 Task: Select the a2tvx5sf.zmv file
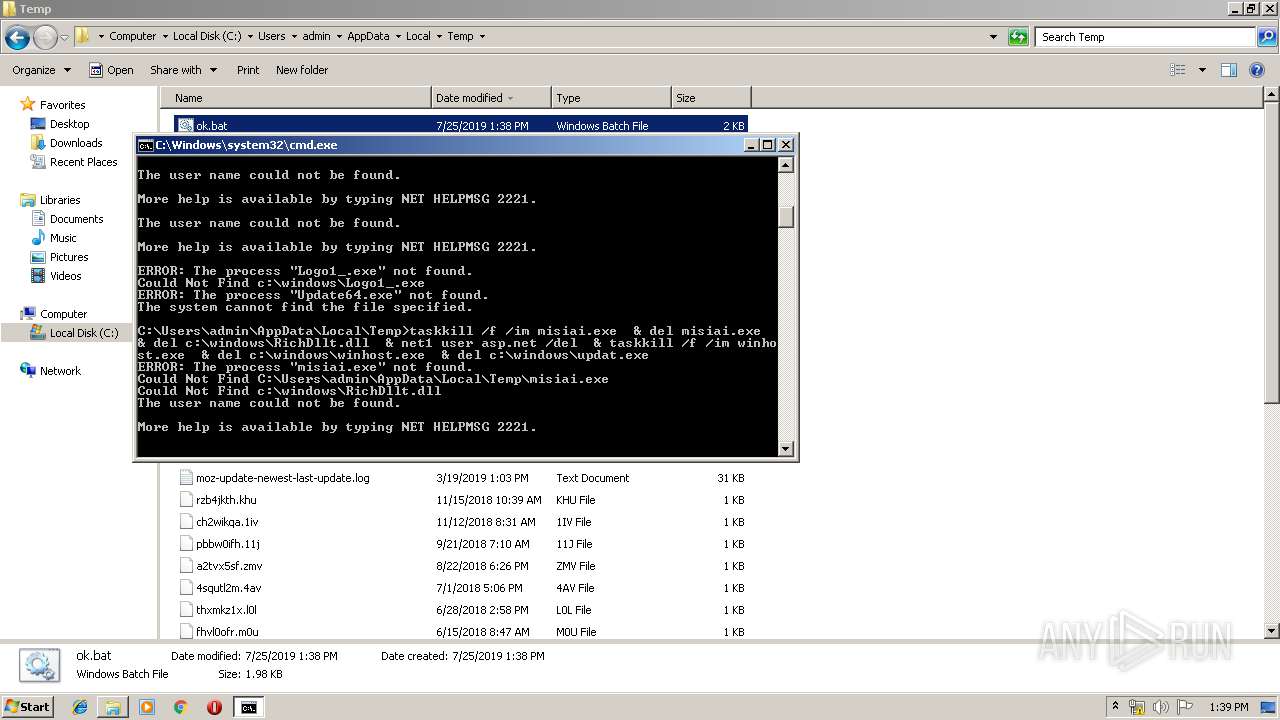[x=461, y=566]
